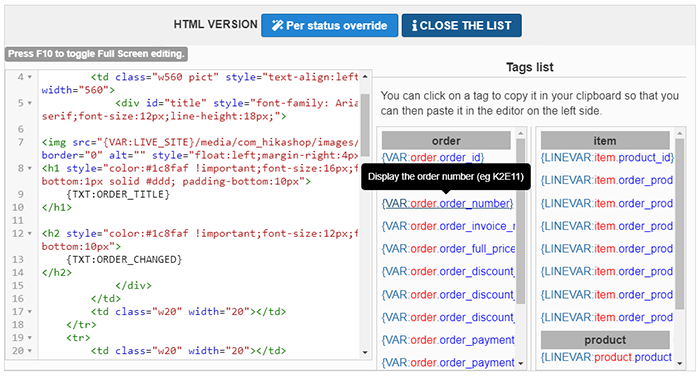
Task: Click item list scroll up arrow
Action: click(679, 134)
